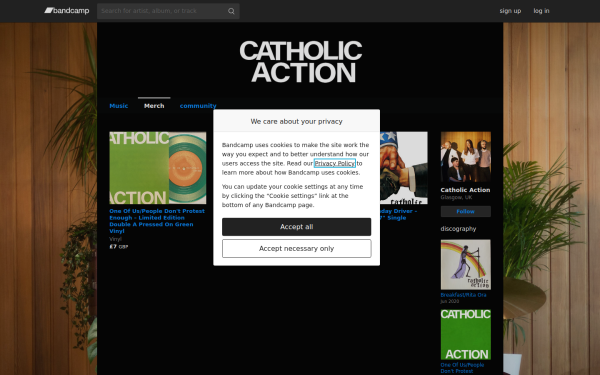Click the cookie dialog title 'We care about your privacy'
The width and height of the screenshot is (600, 375).
(297, 121)
